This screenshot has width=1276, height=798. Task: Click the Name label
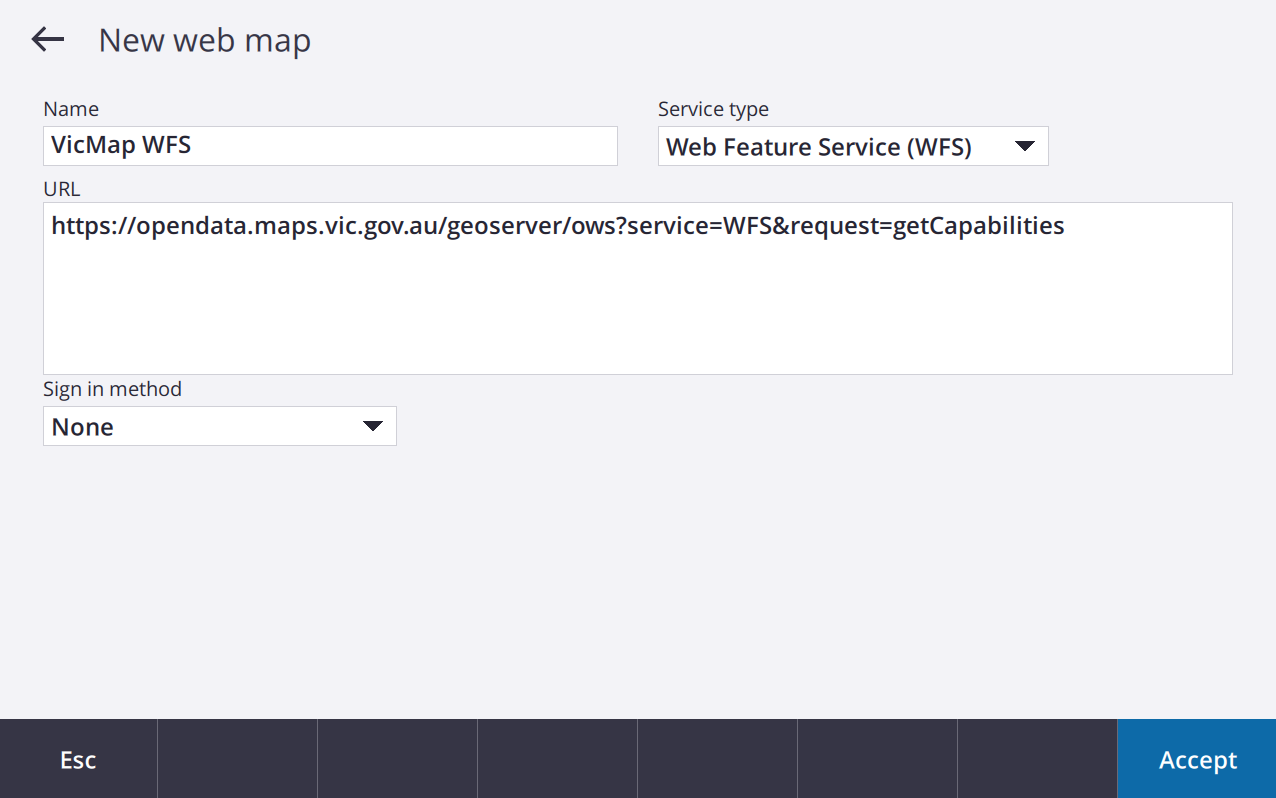coord(71,109)
